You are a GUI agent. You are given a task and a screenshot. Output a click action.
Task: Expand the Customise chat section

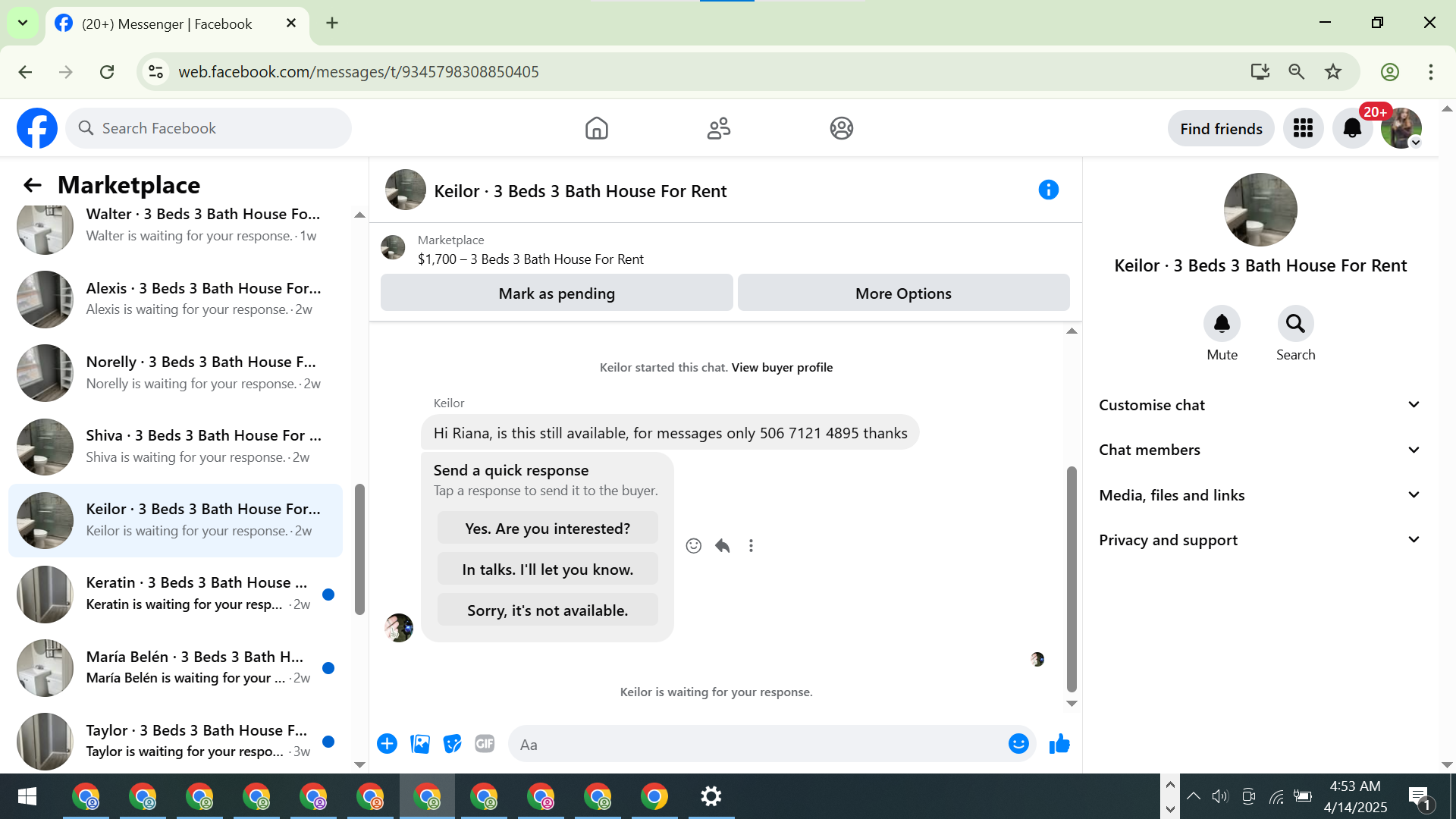tap(1259, 405)
